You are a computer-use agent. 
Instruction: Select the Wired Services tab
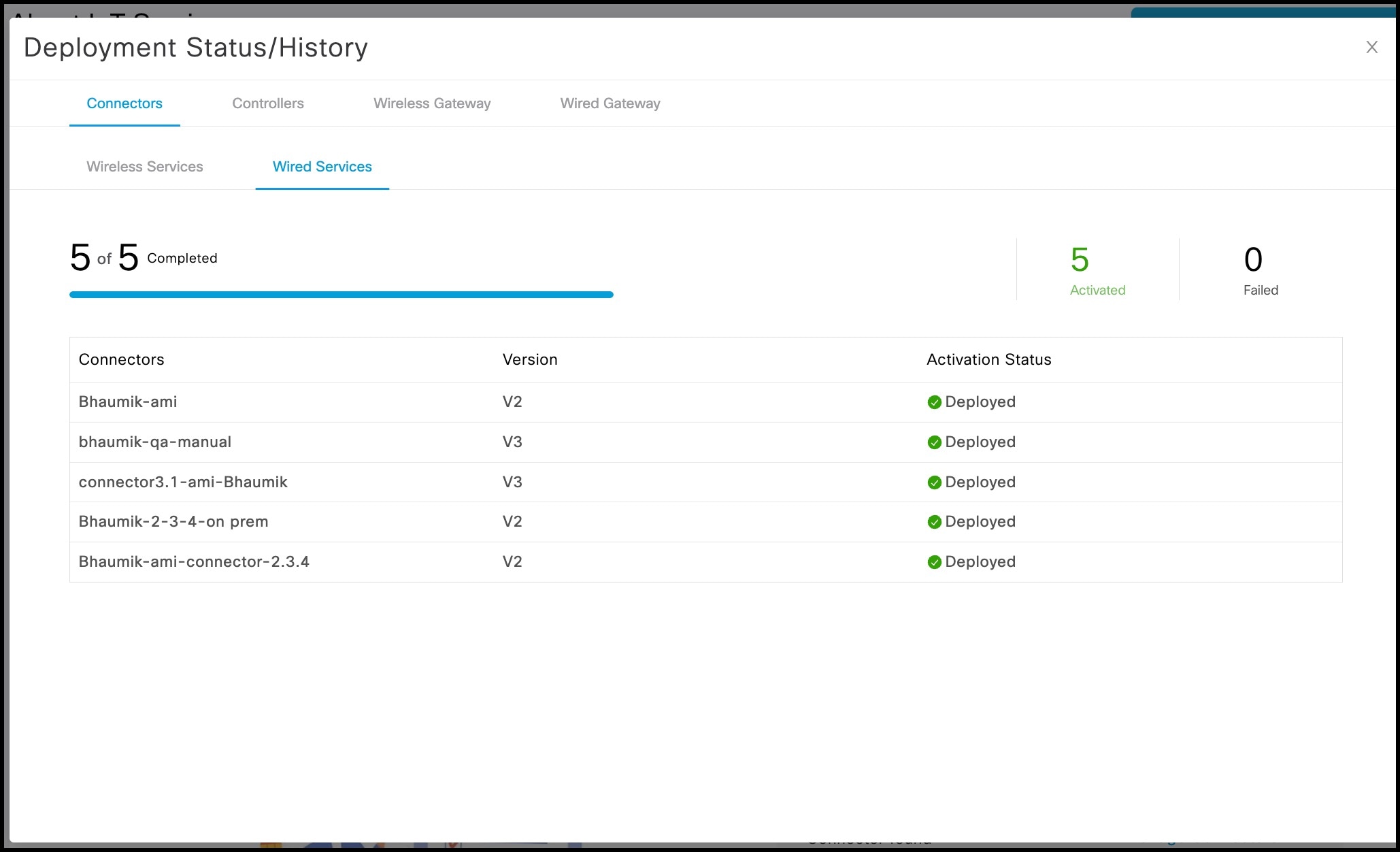point(322,167)
